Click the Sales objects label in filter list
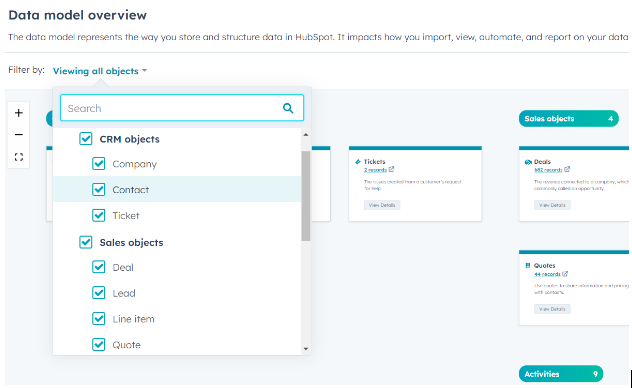This screenshot has height=388, width=632. [x=131, y=243]
